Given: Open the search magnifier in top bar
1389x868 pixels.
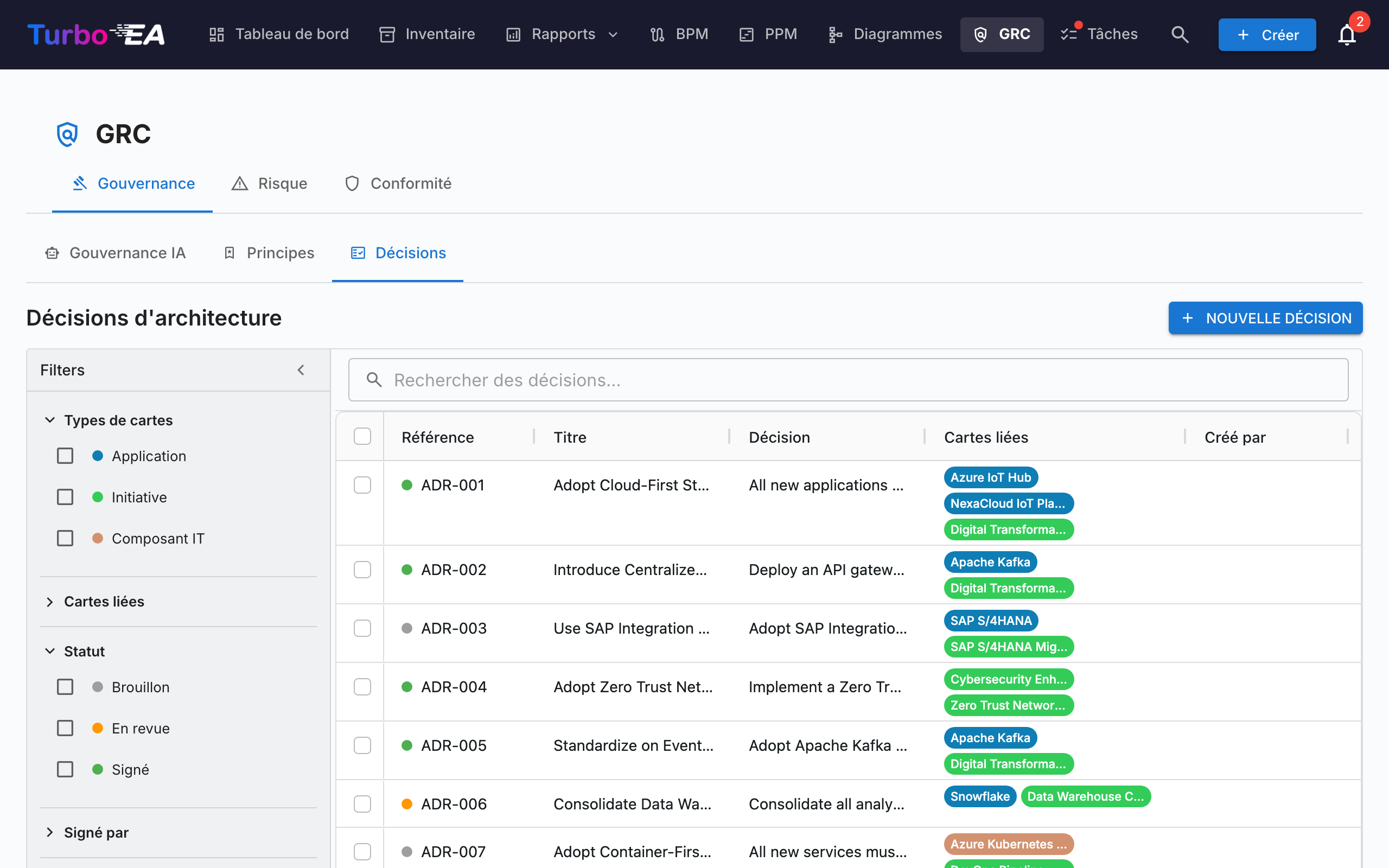Looking at the screenshot, I should tap(1180, 34).
